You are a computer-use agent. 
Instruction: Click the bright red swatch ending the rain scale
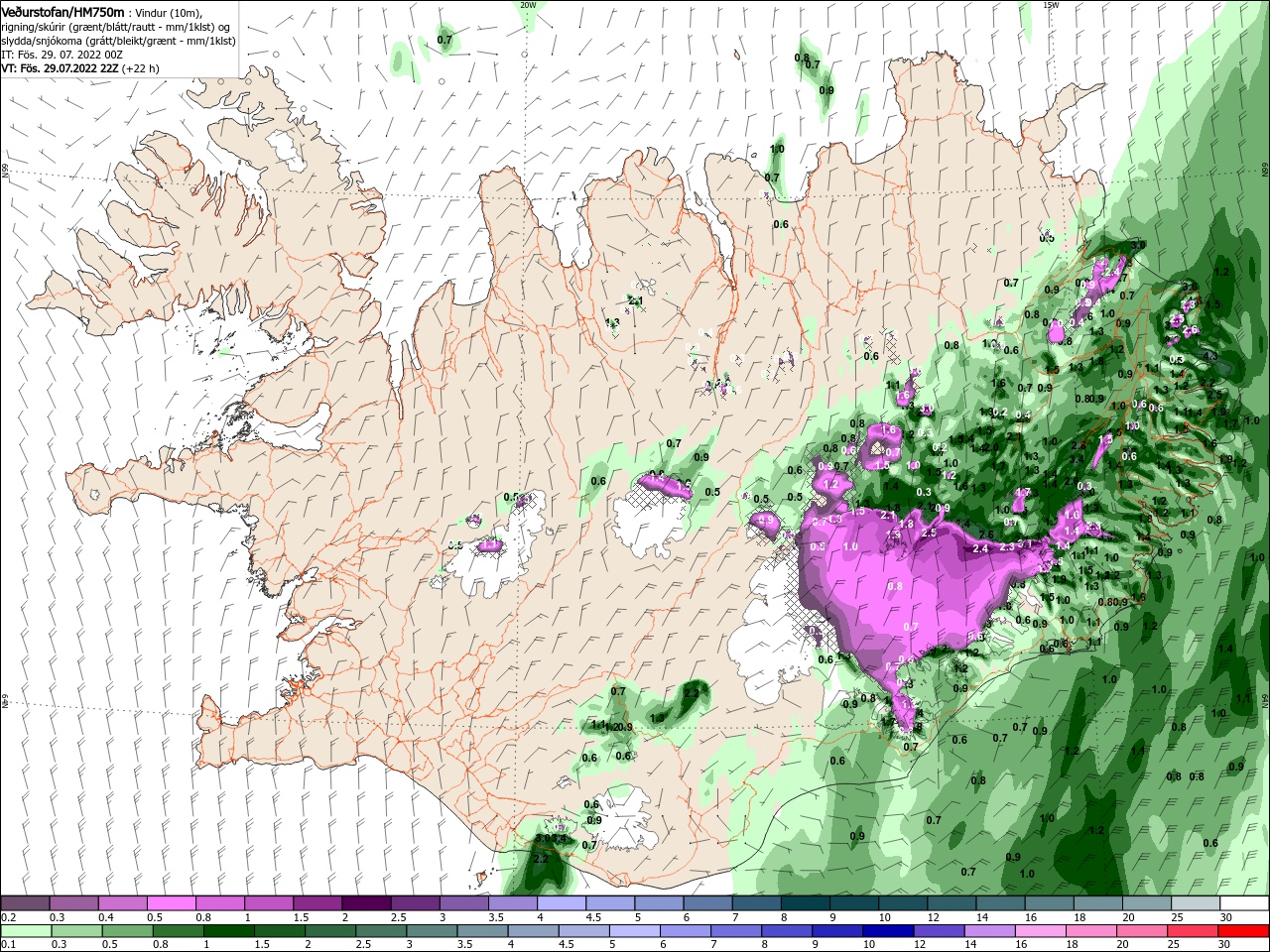1243,931
